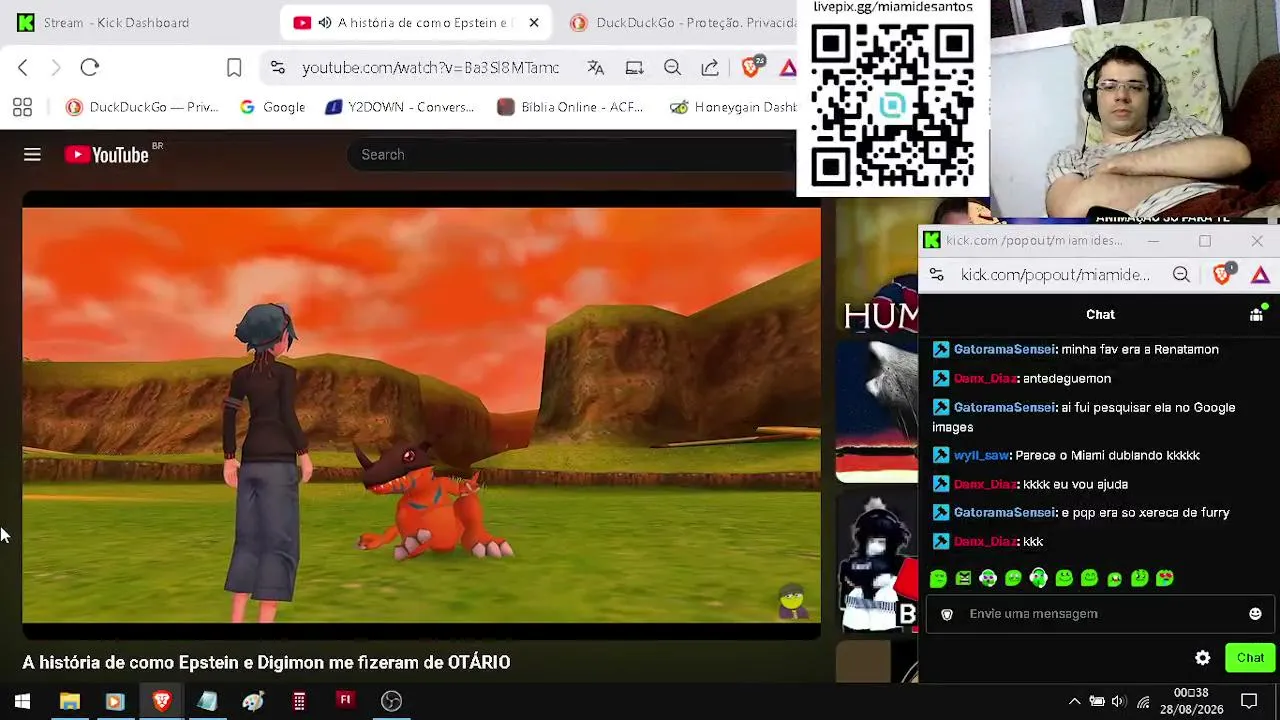Click username GatoramaSensei on the Renatamon message

[x=1004, y=349]
